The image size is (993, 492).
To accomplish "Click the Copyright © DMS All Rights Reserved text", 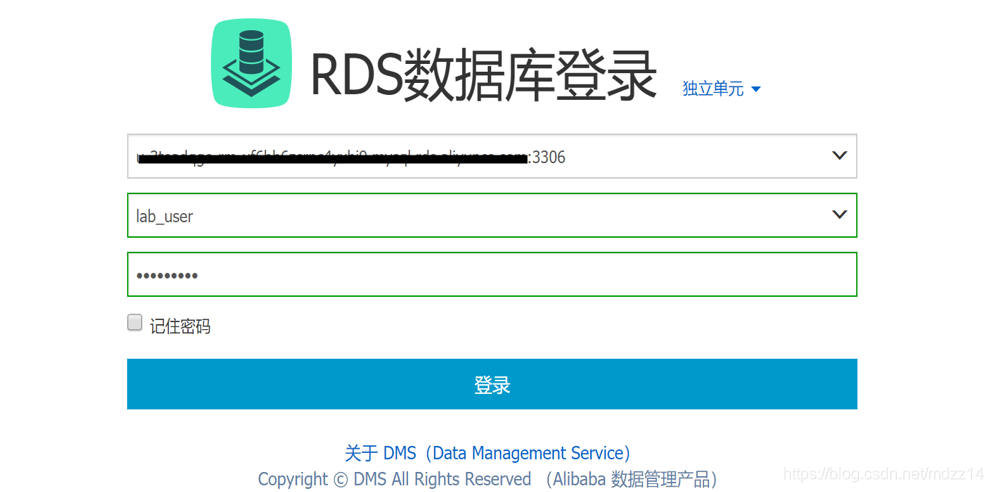I will click(395, 479).
